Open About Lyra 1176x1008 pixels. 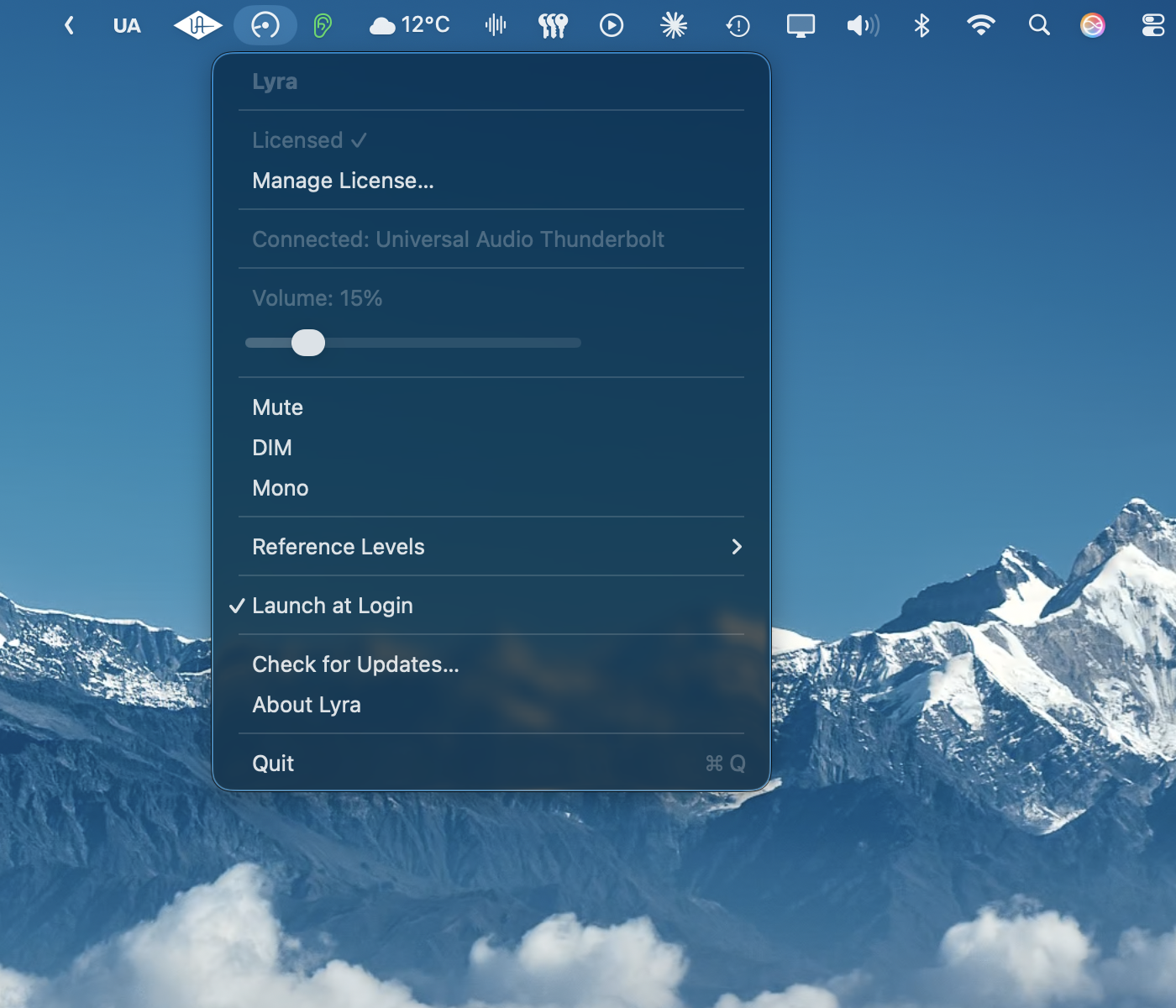[x=491, y=705]
